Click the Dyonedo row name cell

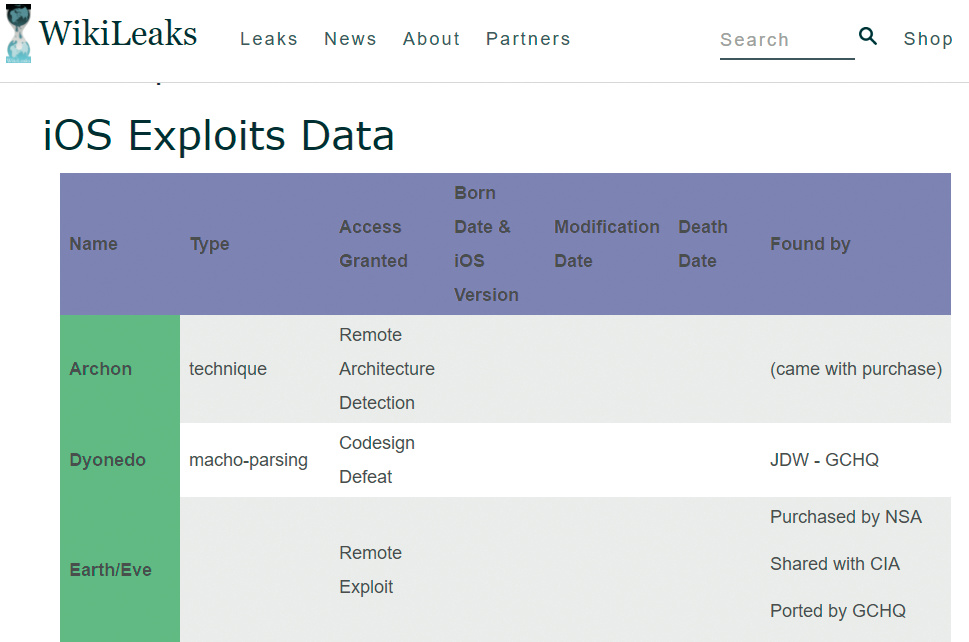[107, 460]
